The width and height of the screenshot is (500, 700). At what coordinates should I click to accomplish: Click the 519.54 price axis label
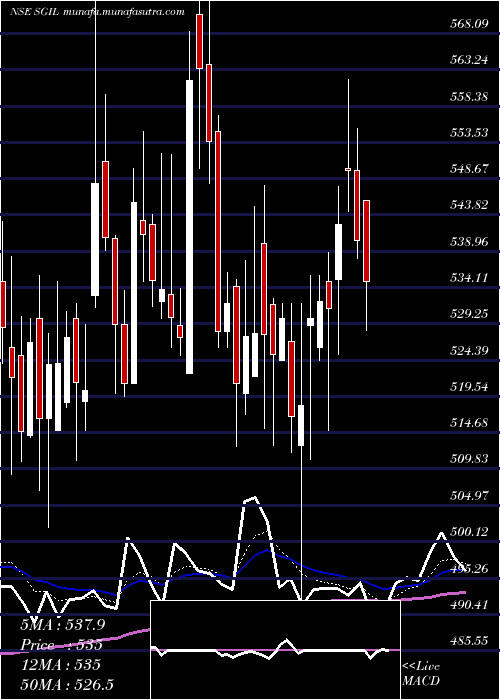tap(468, 387)
